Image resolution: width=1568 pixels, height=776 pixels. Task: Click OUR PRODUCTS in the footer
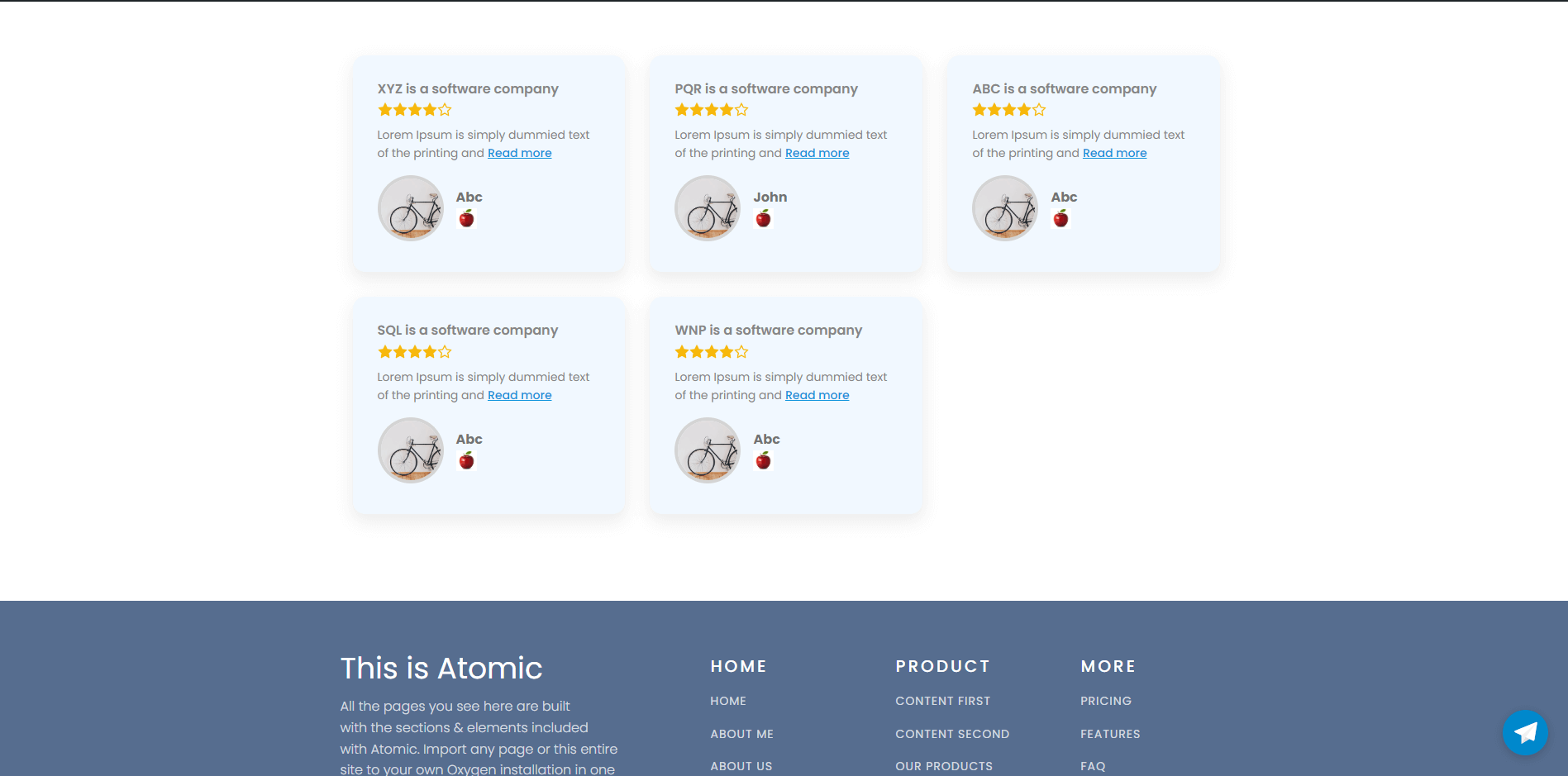[944, 766]
